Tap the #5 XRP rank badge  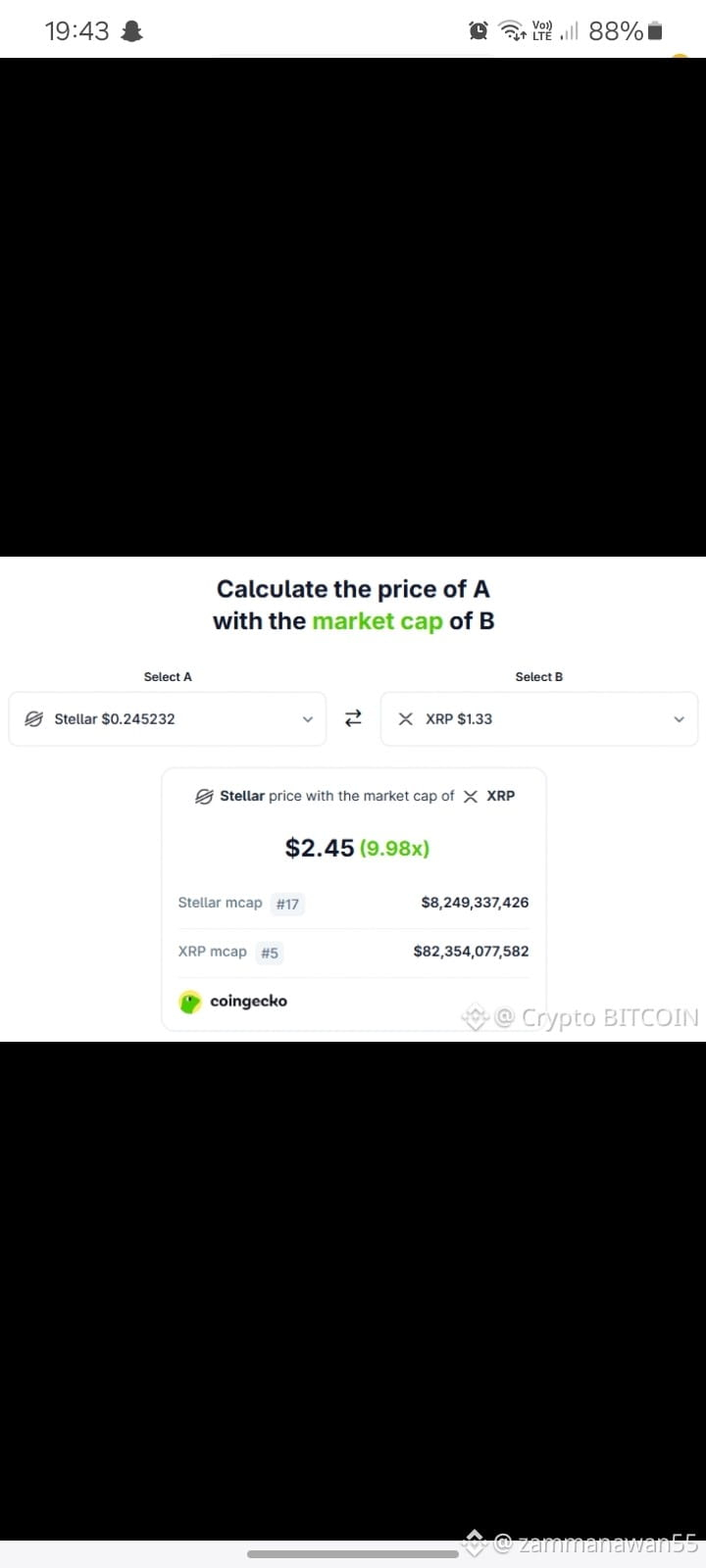[270, 953]
